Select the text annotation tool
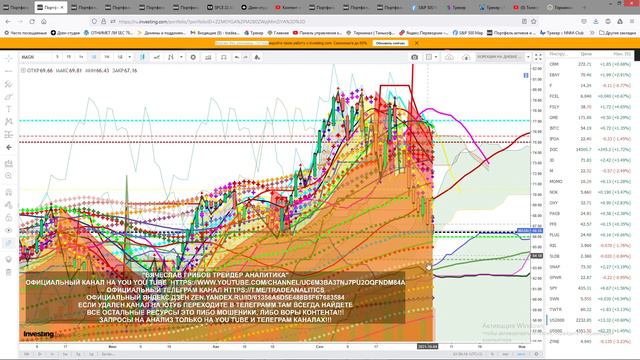 [x=9, y=109]
